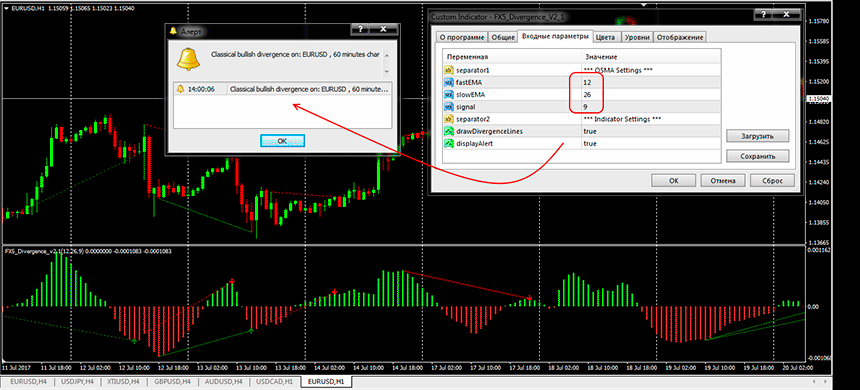Open the Отображение tab
The height and width of the screenshot is (390, 860).
(x=680, y=37)
